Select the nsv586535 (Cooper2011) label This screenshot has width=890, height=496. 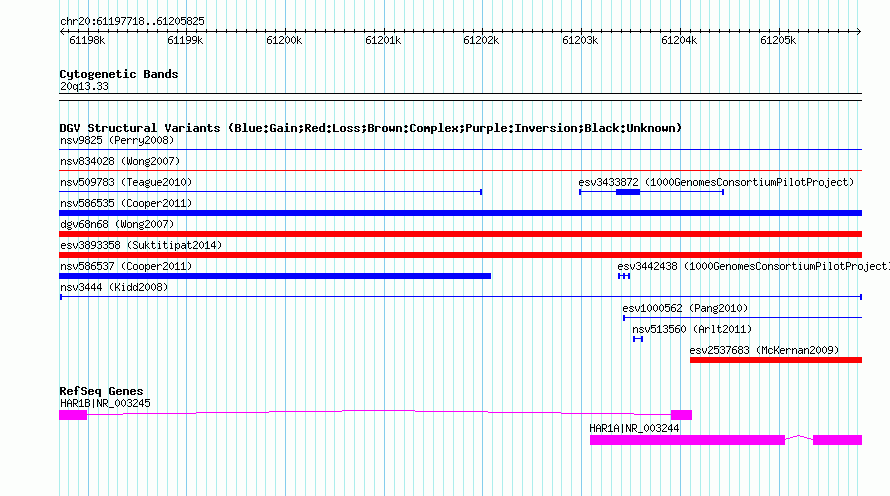point(126,203)
